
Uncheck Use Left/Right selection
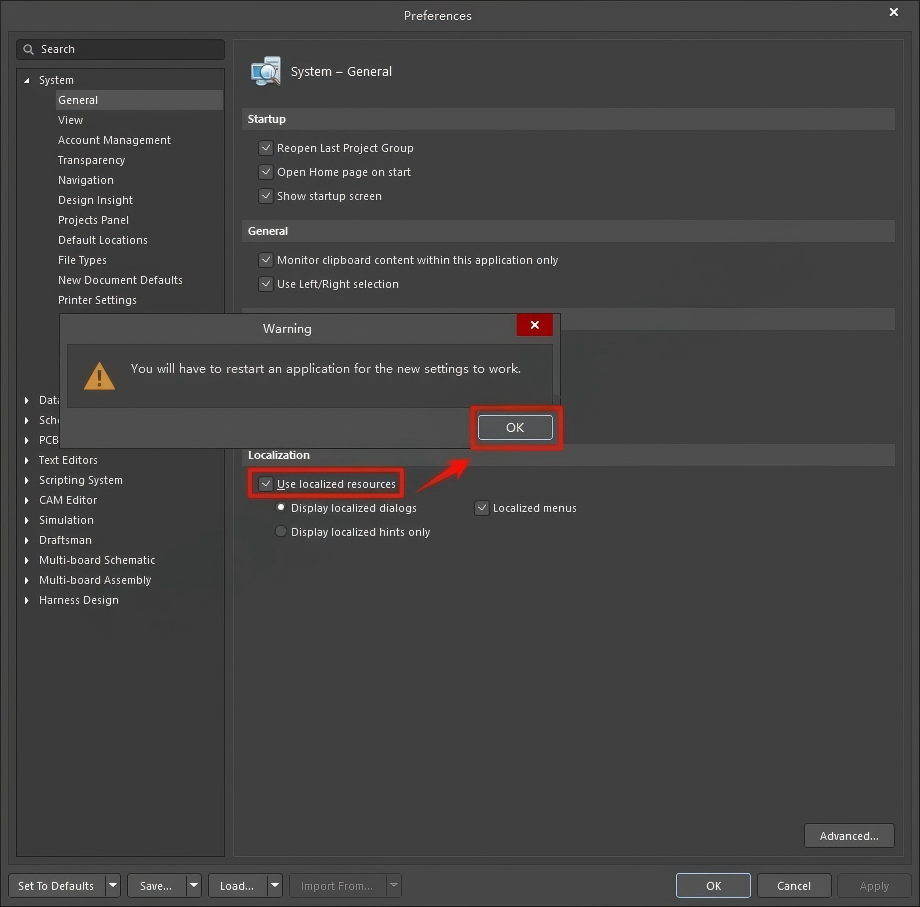(x=266, y=284)
